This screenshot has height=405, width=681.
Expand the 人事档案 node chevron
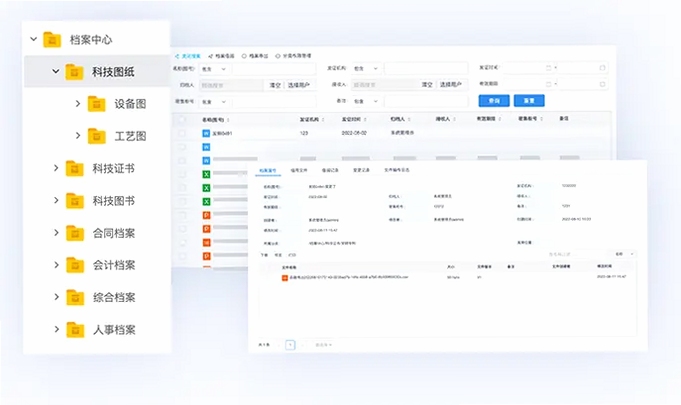pyautogui.click(x=56, y=329)
